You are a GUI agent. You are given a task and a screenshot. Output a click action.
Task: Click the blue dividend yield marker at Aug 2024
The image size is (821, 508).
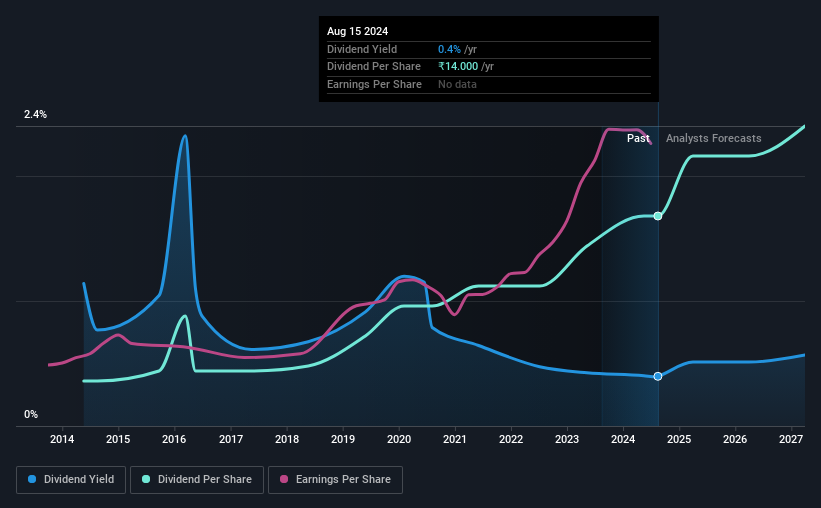[x=658, y=376]
